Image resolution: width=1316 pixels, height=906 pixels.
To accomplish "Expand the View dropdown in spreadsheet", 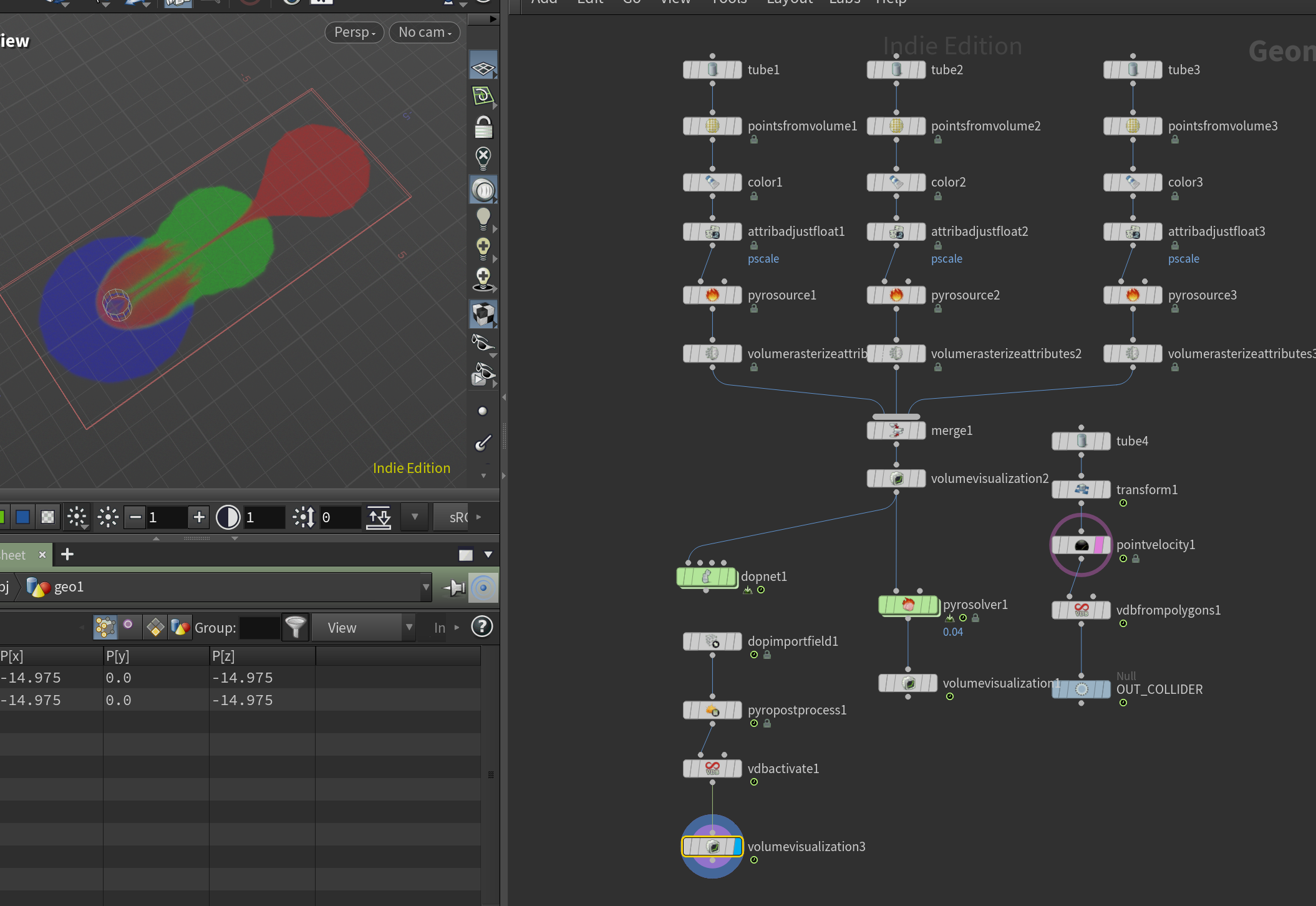I will 364,628.
